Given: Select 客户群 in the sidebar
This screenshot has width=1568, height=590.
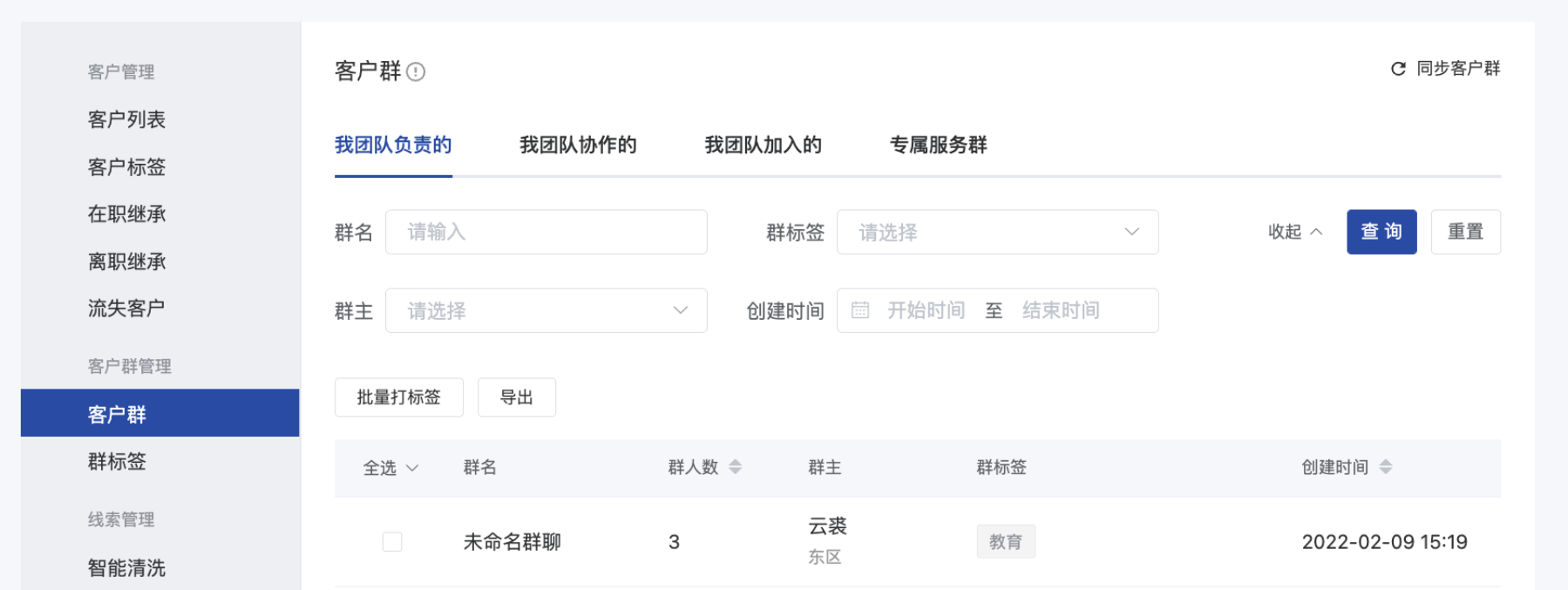Looking at the screenshot, I should point(160,413).
